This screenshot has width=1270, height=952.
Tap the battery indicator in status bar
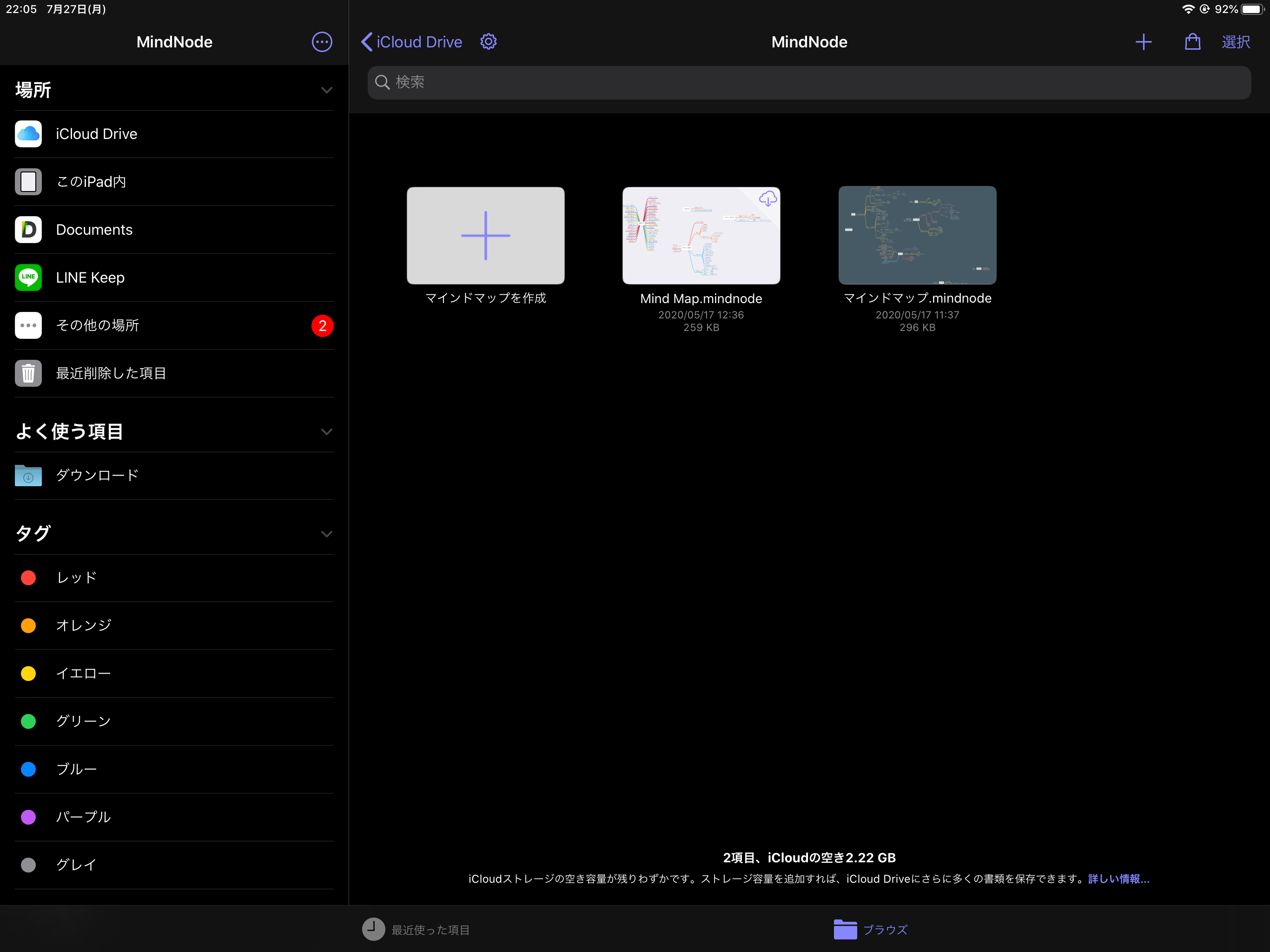point(1252,9)
